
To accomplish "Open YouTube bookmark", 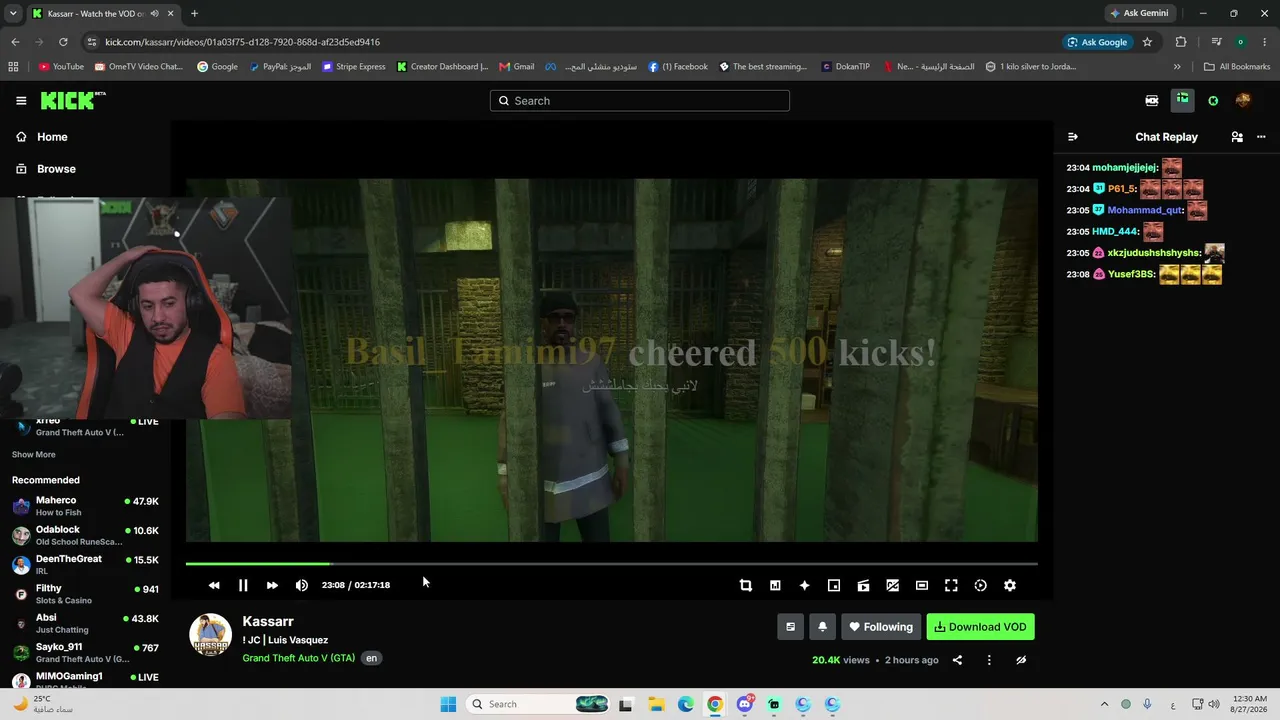I will (61, 67).
